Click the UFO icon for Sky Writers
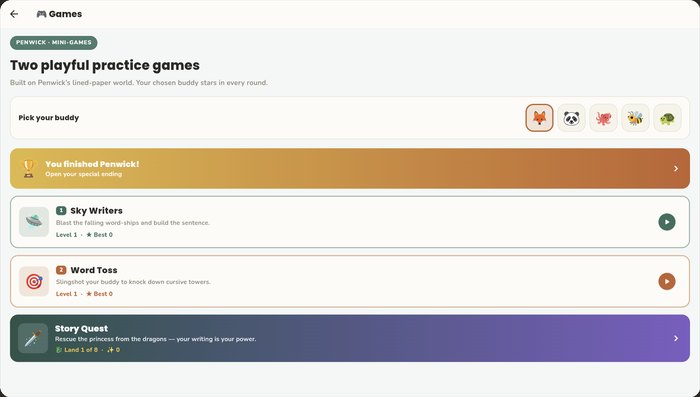The width and height of the screenshot is (700, 397). point(34,221)
